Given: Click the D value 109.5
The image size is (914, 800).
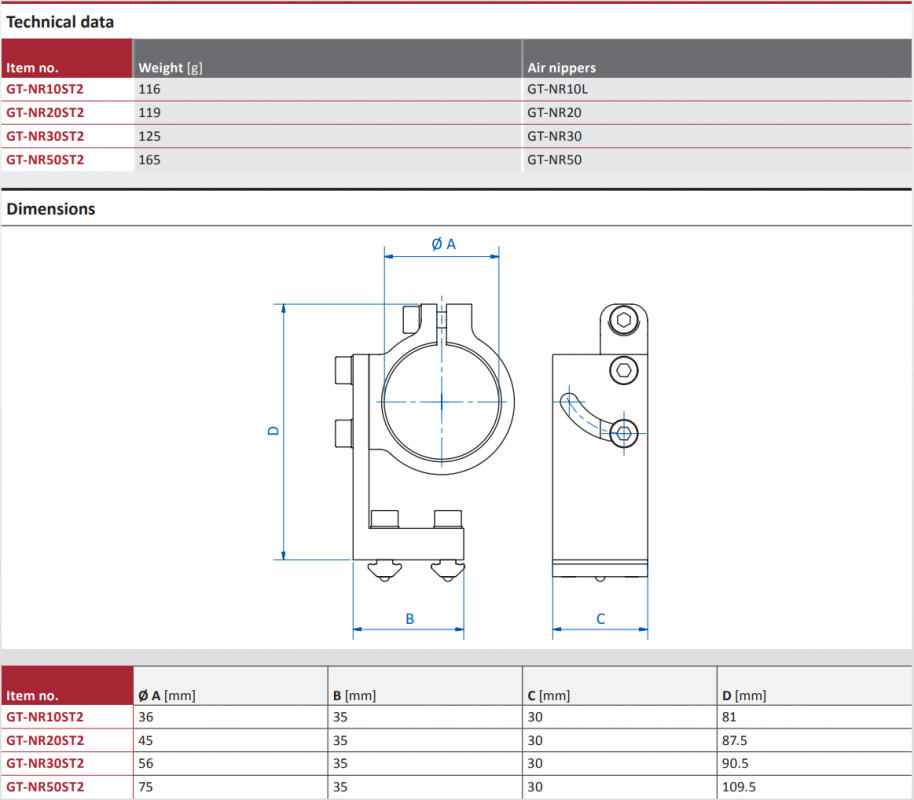Looking at the screenshot, I should 739,787.
